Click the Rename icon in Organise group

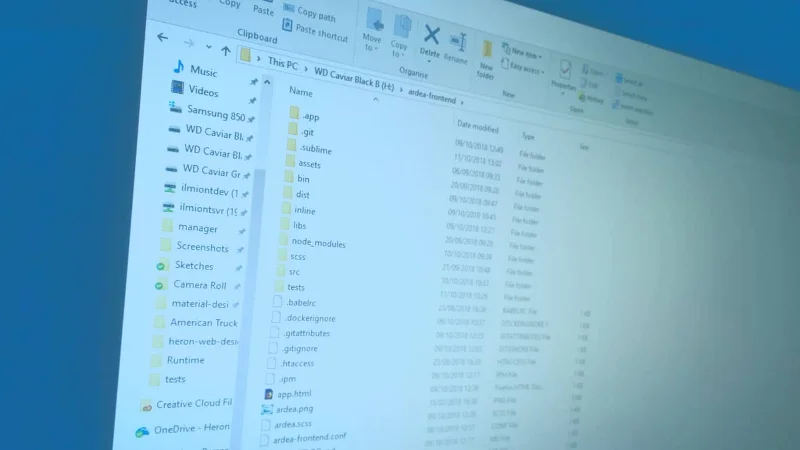point(458,42)
